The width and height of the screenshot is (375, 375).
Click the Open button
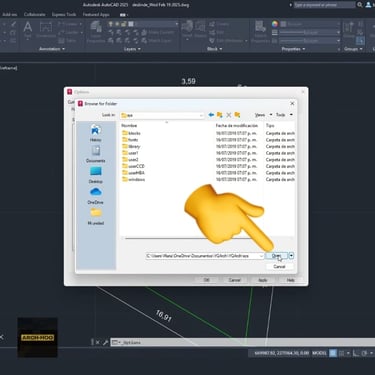tap(276, 256)
